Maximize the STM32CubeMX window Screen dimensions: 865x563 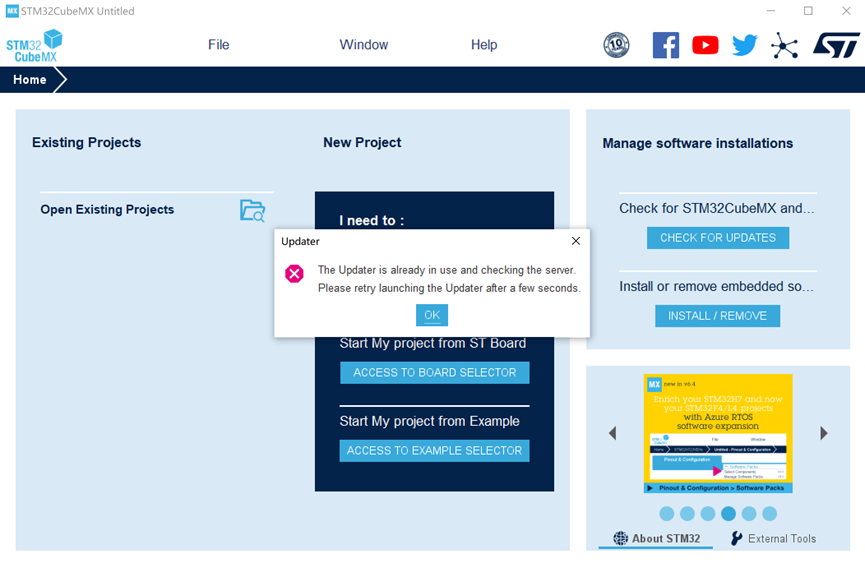tap(808, 11)
